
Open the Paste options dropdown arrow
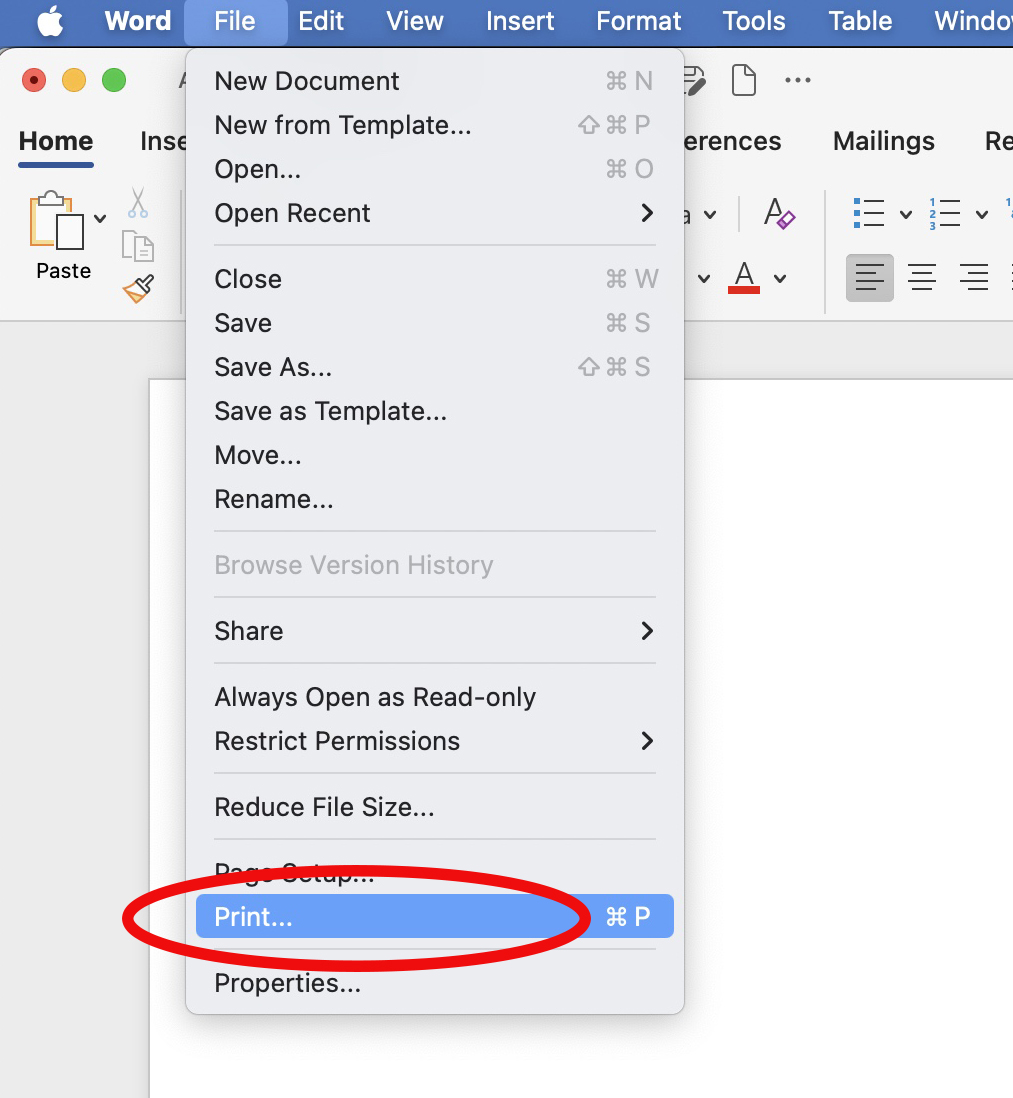pos(100,218)
